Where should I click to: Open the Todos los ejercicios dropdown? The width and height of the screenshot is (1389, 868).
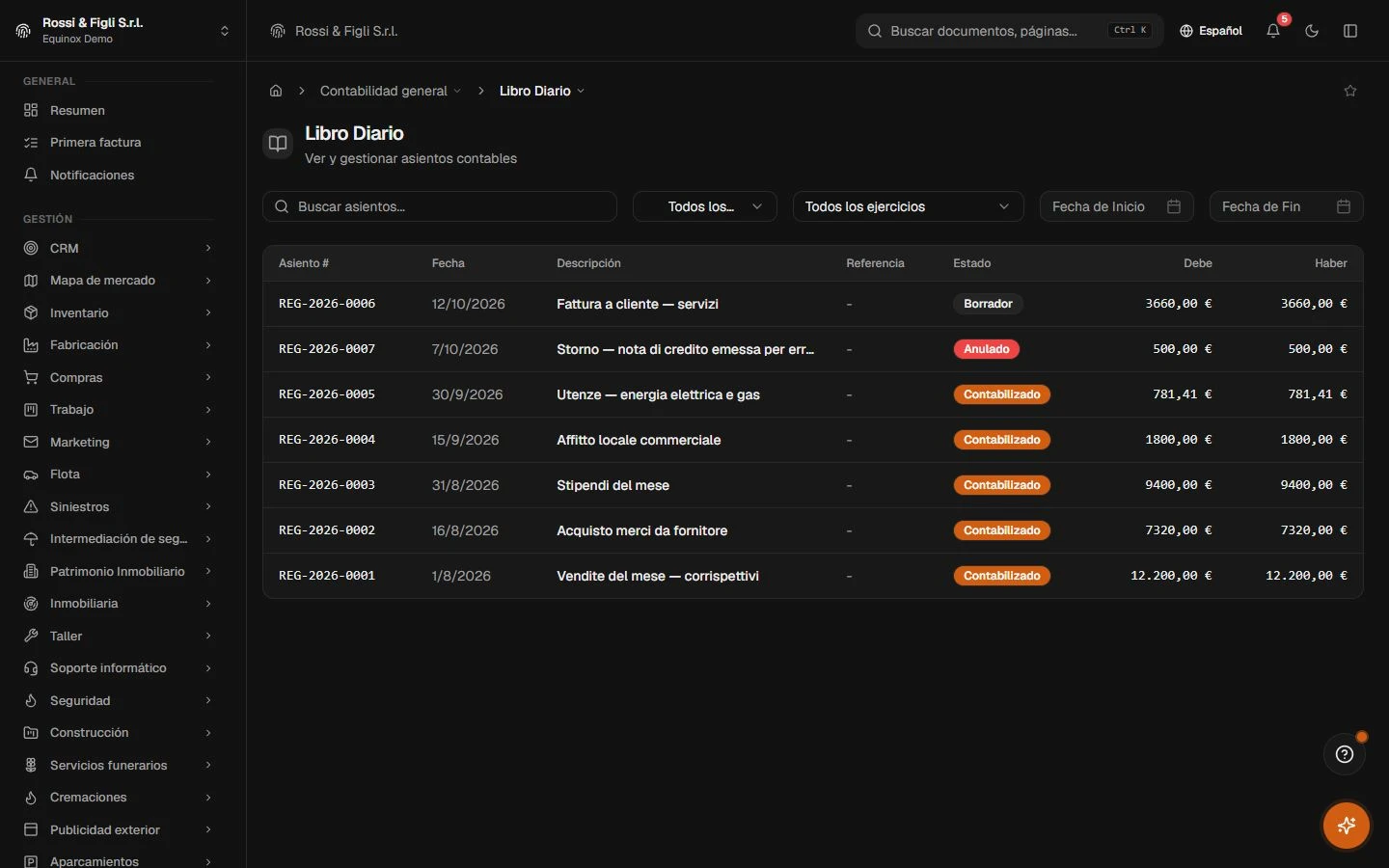point(908,206)
